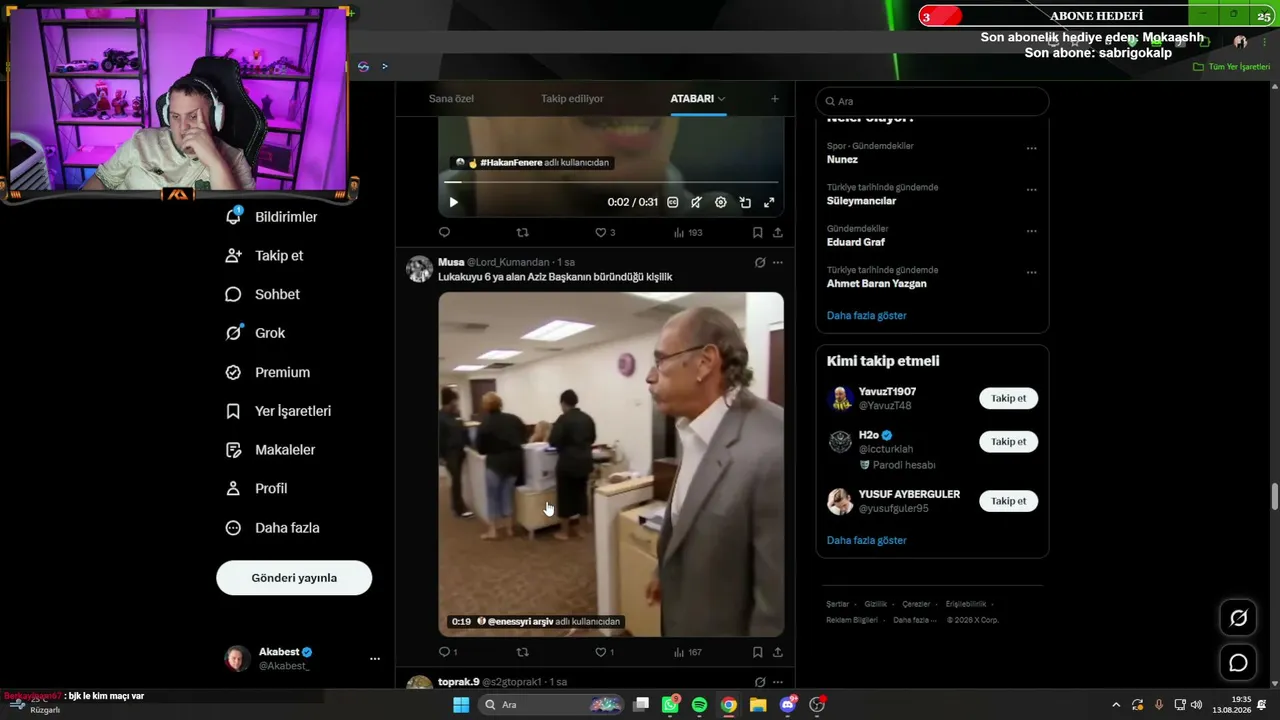Open more options for Eduard Graf trend
The height and width of the screenshot is (720, 1280).
[x=1031, y=231]
